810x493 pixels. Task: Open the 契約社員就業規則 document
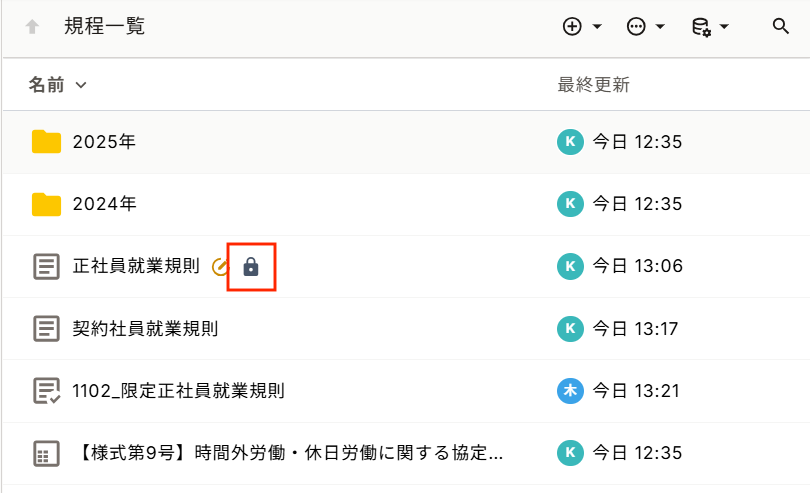point(145,328)
